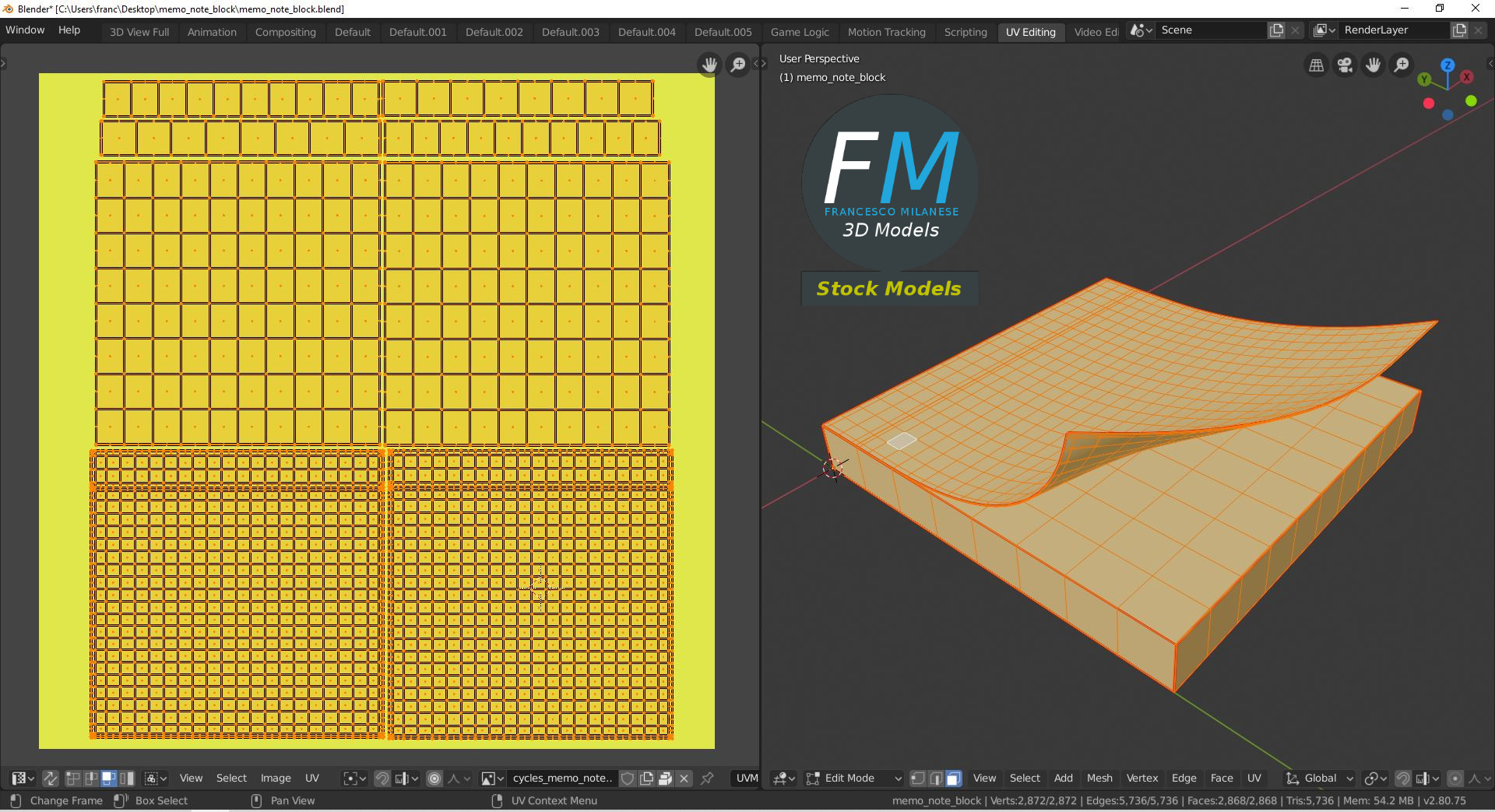The height and width of the screenshot is (812, 1495).
Task: Switch to the Scripting workspace tab
Action: 966,32
